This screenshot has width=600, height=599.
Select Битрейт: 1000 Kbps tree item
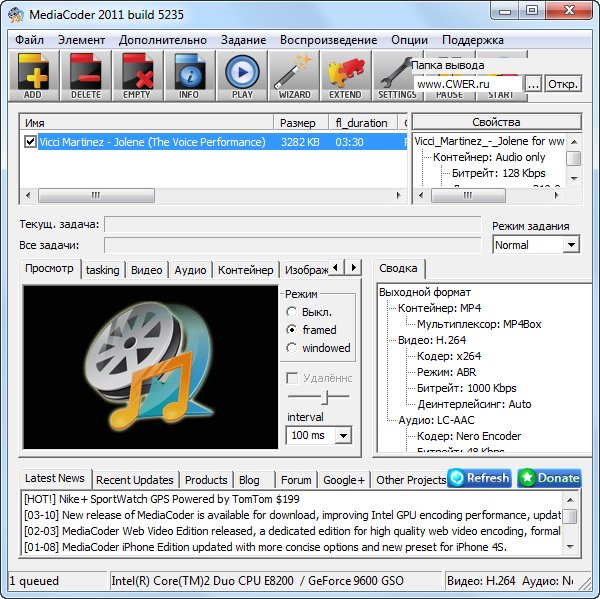[466, 388]
